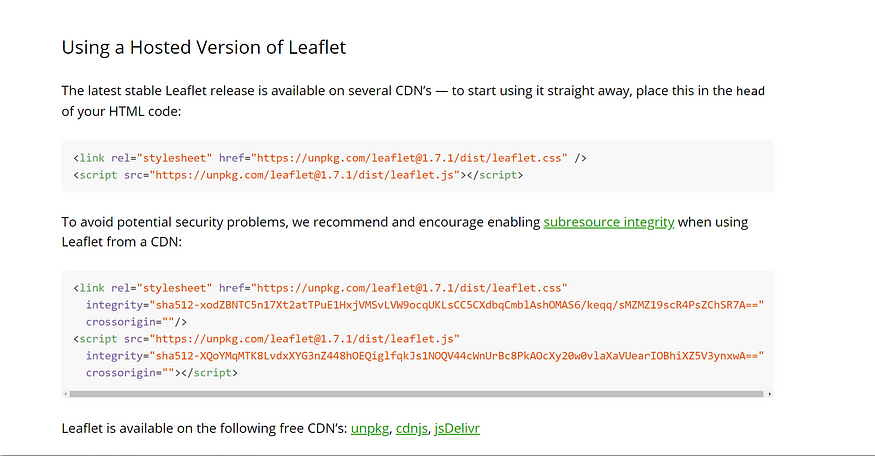This screenshot has width=875, height=456.
Task: Click the code block's right scroll arrow
Action: point(770,394)
